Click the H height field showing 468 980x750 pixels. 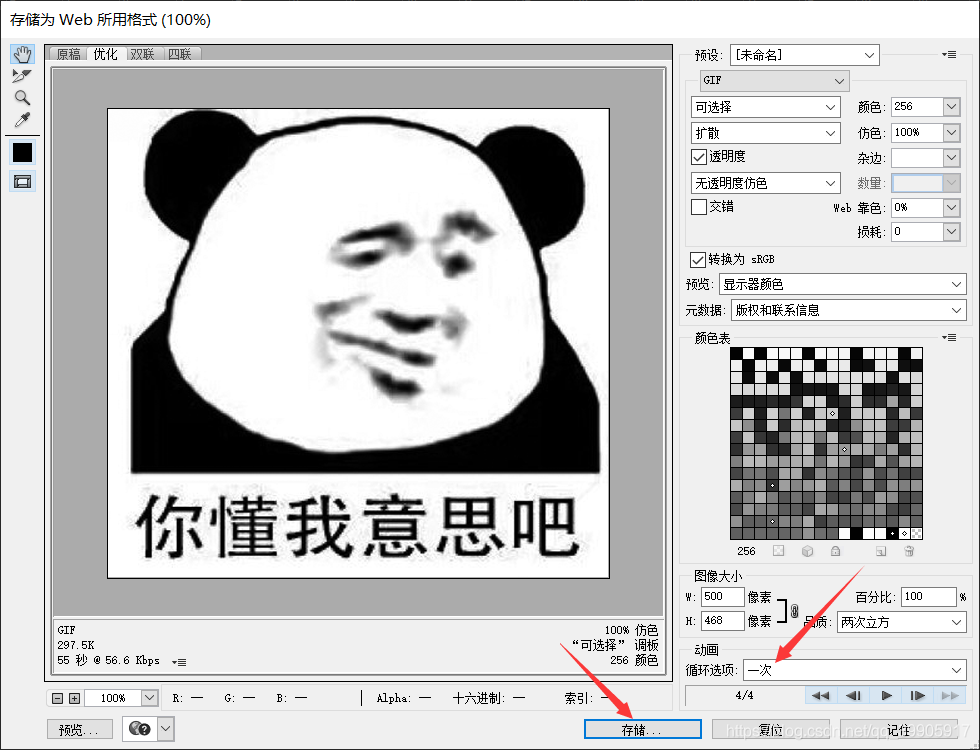pyautogui.click(x=723, y=621)
